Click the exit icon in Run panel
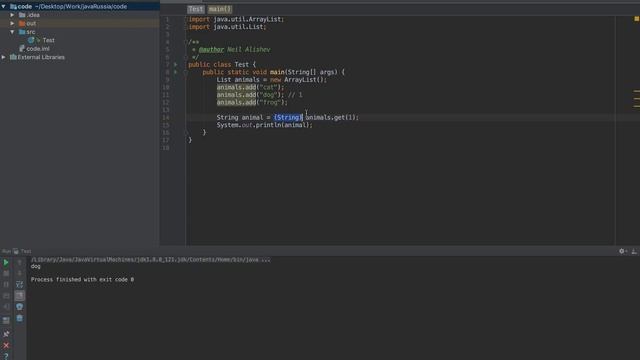This screenshot has height=360, width=640. click(6, 307)
